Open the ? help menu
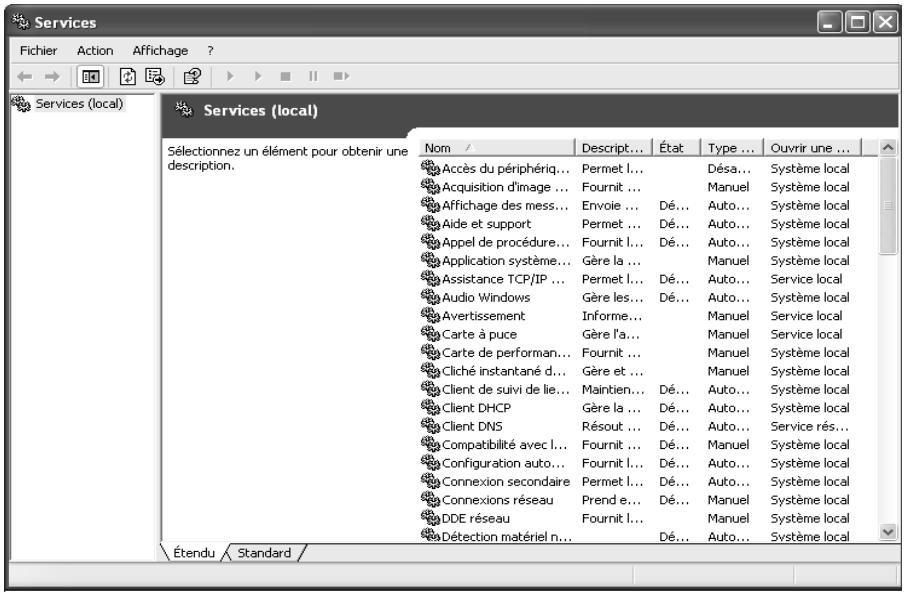This screenshot has height=595, width=906. 210,51
